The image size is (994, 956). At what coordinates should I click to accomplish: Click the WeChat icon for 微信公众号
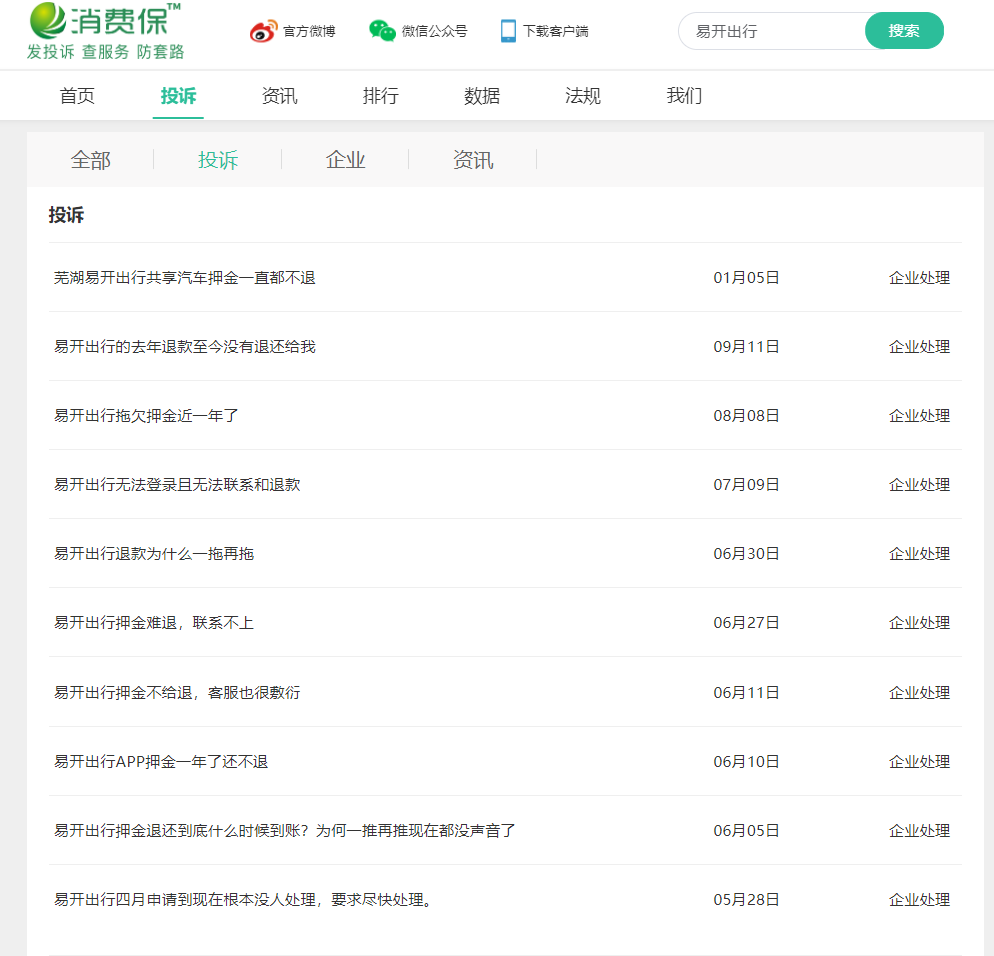pyautogui.click(x=382, y=30)
